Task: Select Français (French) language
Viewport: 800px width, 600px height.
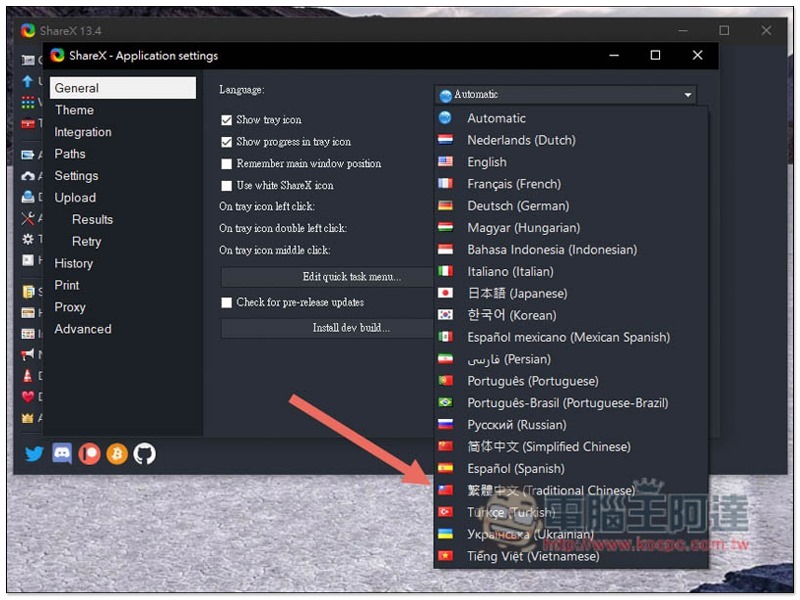Action: pos(571,184)
